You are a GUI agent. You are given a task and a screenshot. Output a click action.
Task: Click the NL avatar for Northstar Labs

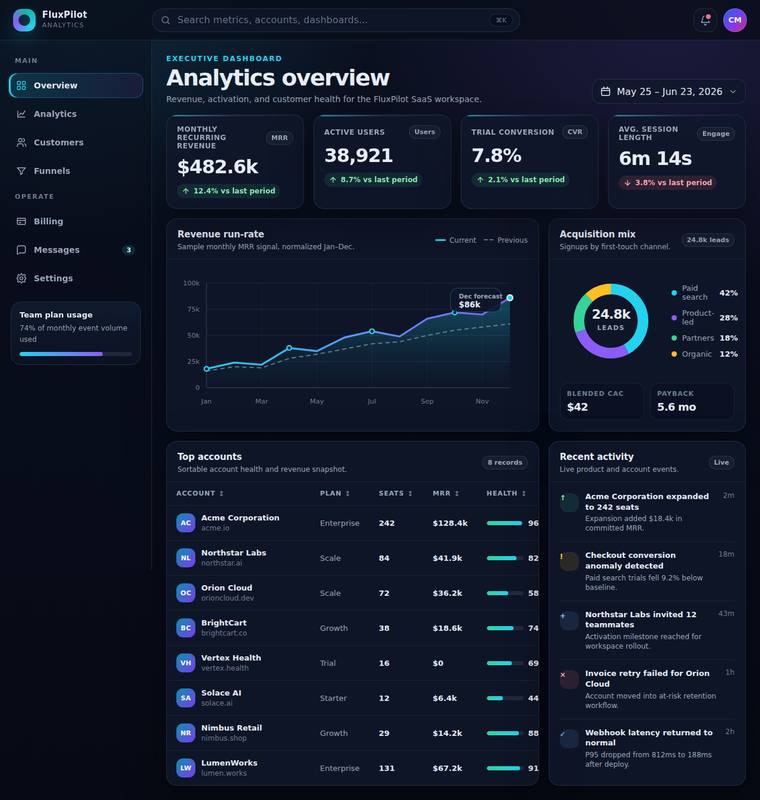coord(186,558)
